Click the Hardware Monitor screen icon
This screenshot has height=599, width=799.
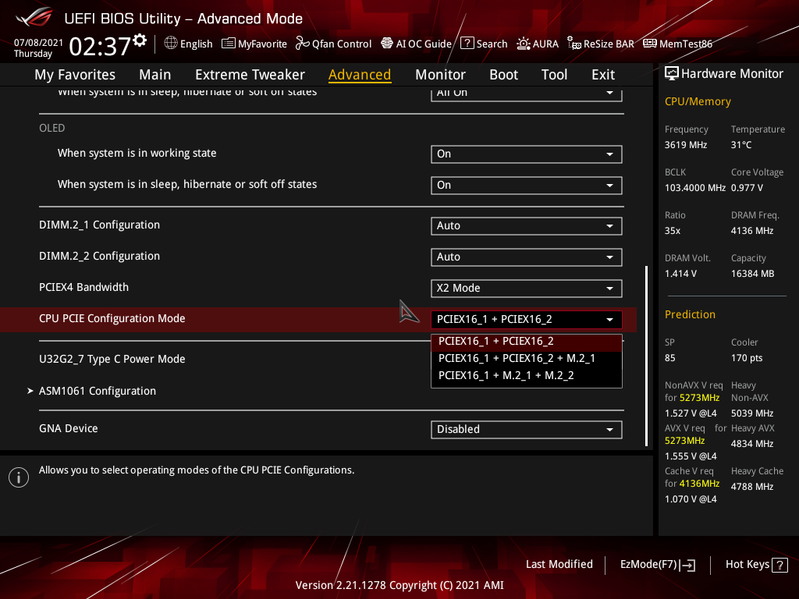[x=672, y=73]
